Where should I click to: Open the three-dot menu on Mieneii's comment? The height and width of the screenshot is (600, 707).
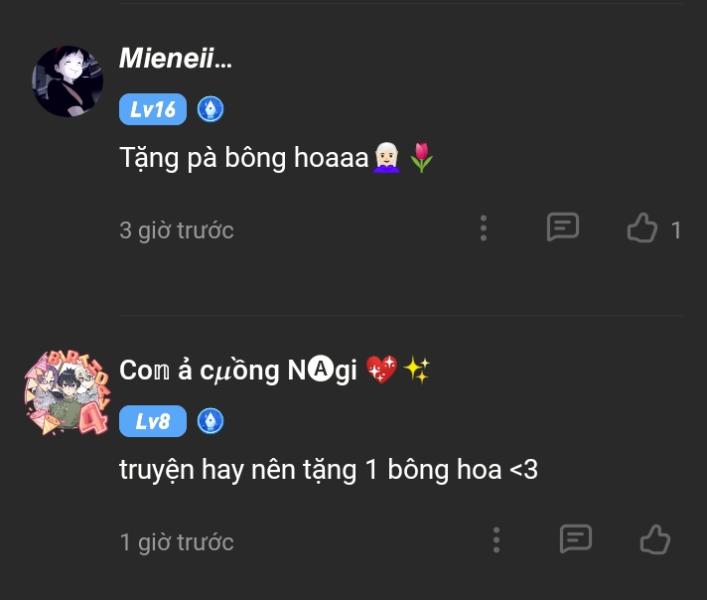coord(484,228)
